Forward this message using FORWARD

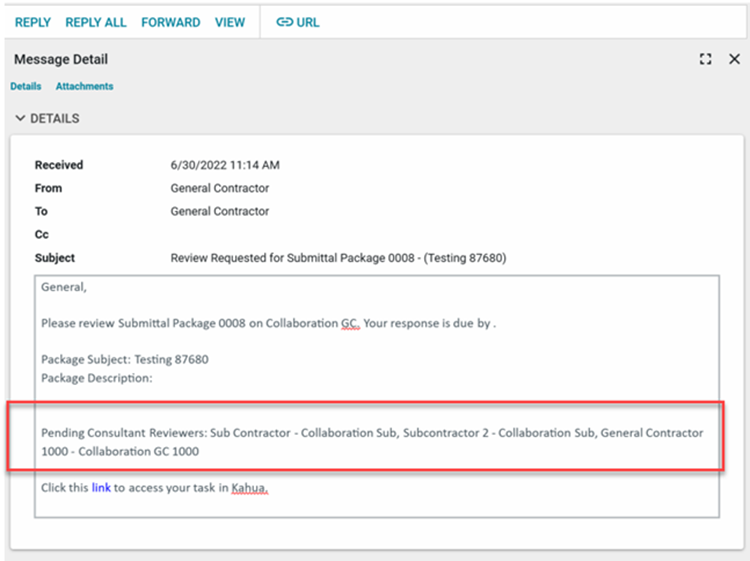(x=170, y=22)
